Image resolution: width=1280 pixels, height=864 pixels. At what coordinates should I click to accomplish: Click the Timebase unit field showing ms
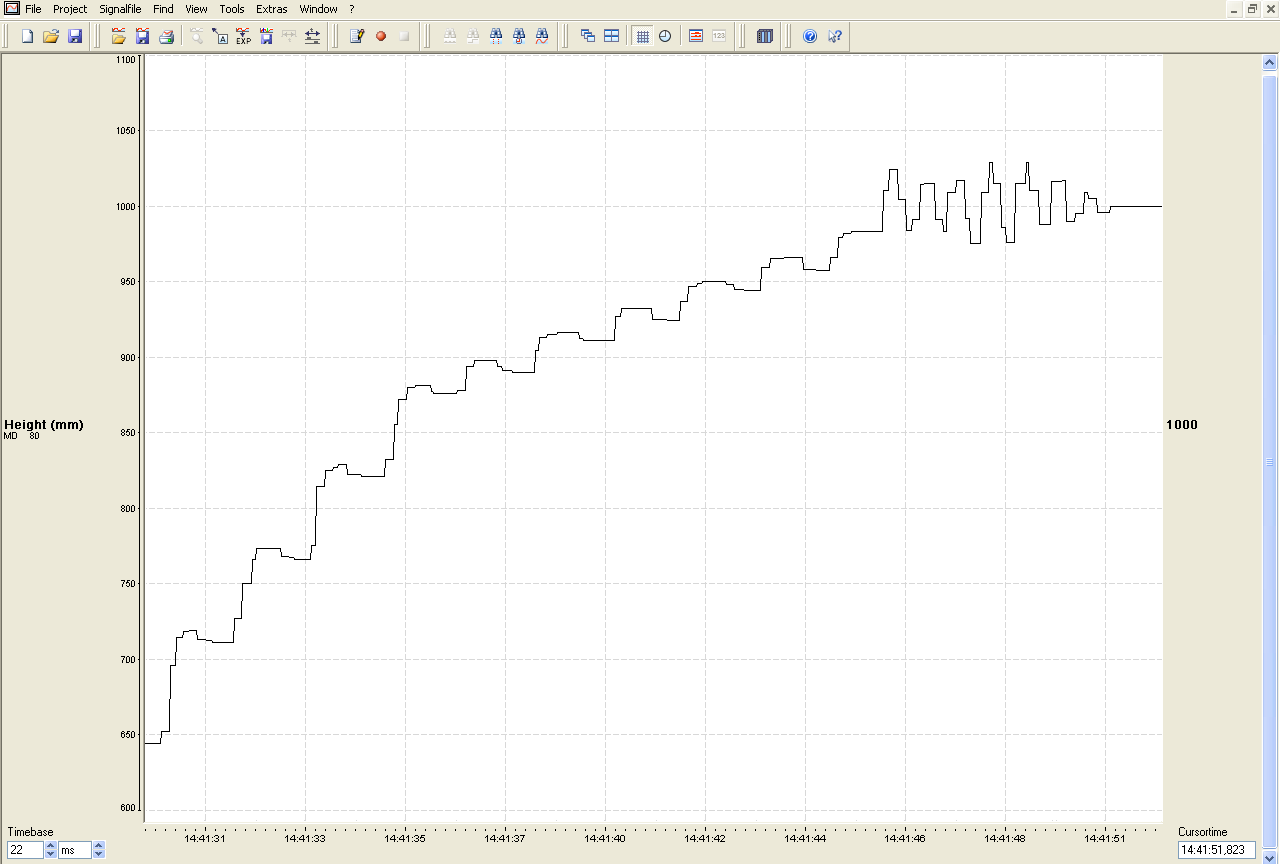75,850
